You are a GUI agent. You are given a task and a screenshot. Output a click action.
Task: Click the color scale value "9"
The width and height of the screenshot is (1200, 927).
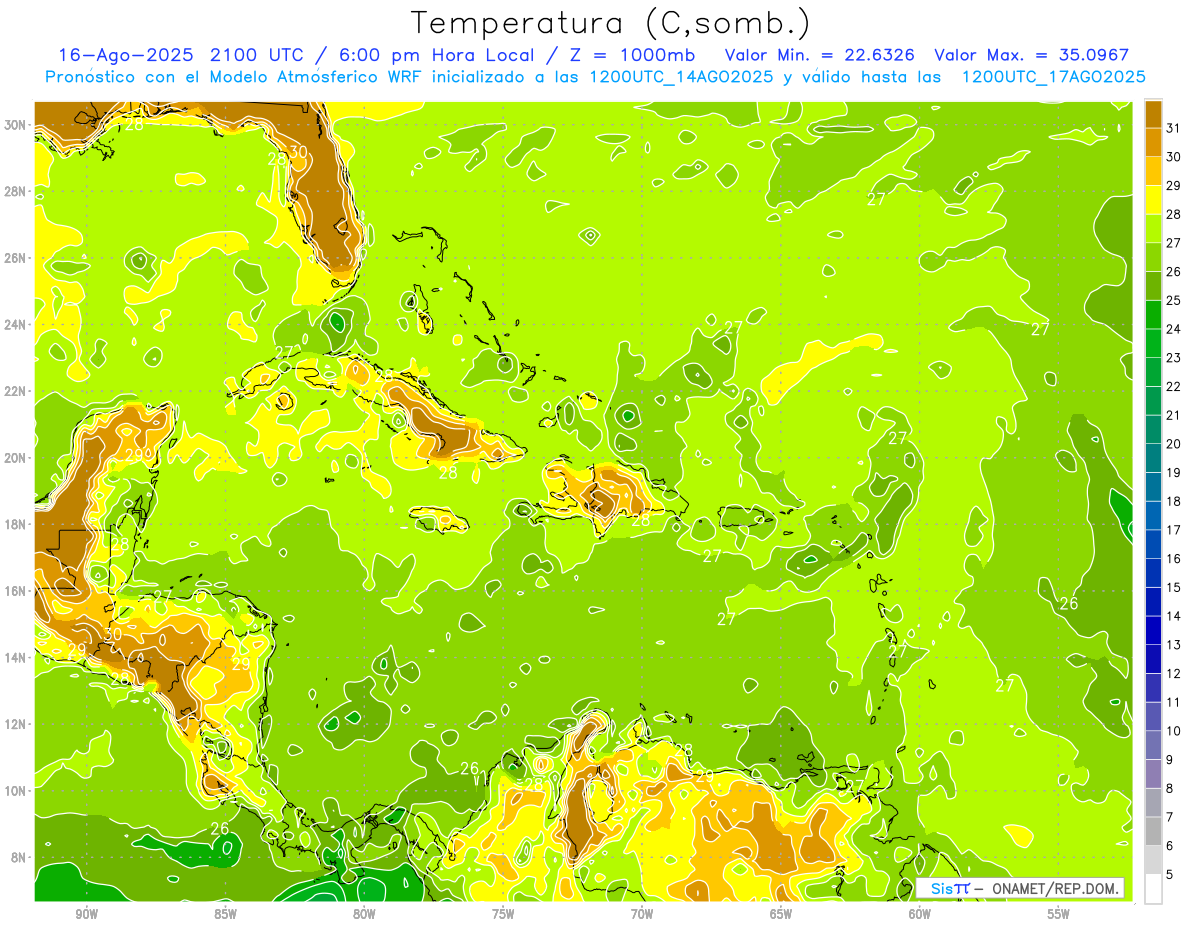pyautogui.click(x=1170, y=760)
